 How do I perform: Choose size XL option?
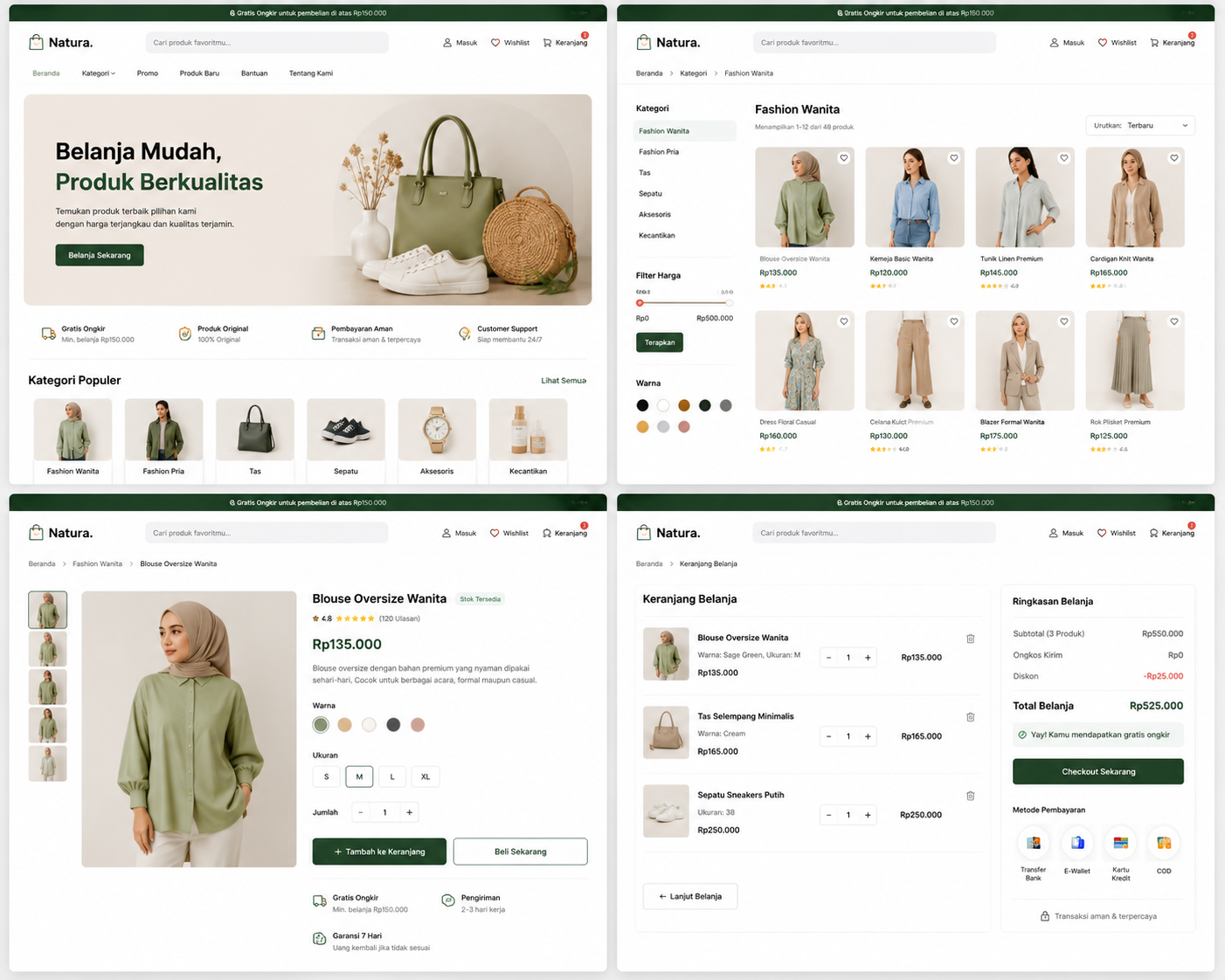(426, 776)
